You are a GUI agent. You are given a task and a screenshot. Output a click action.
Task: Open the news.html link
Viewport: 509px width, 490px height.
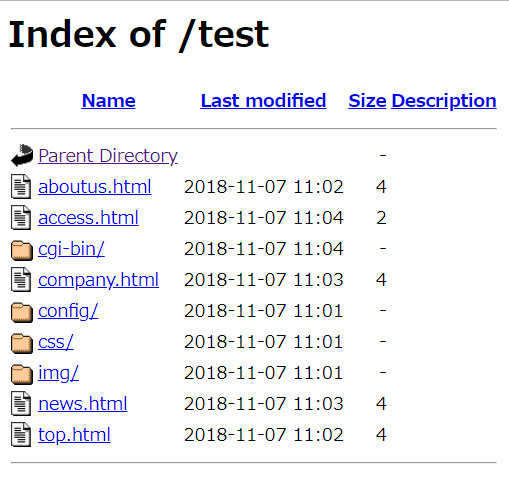click(83, 404)
